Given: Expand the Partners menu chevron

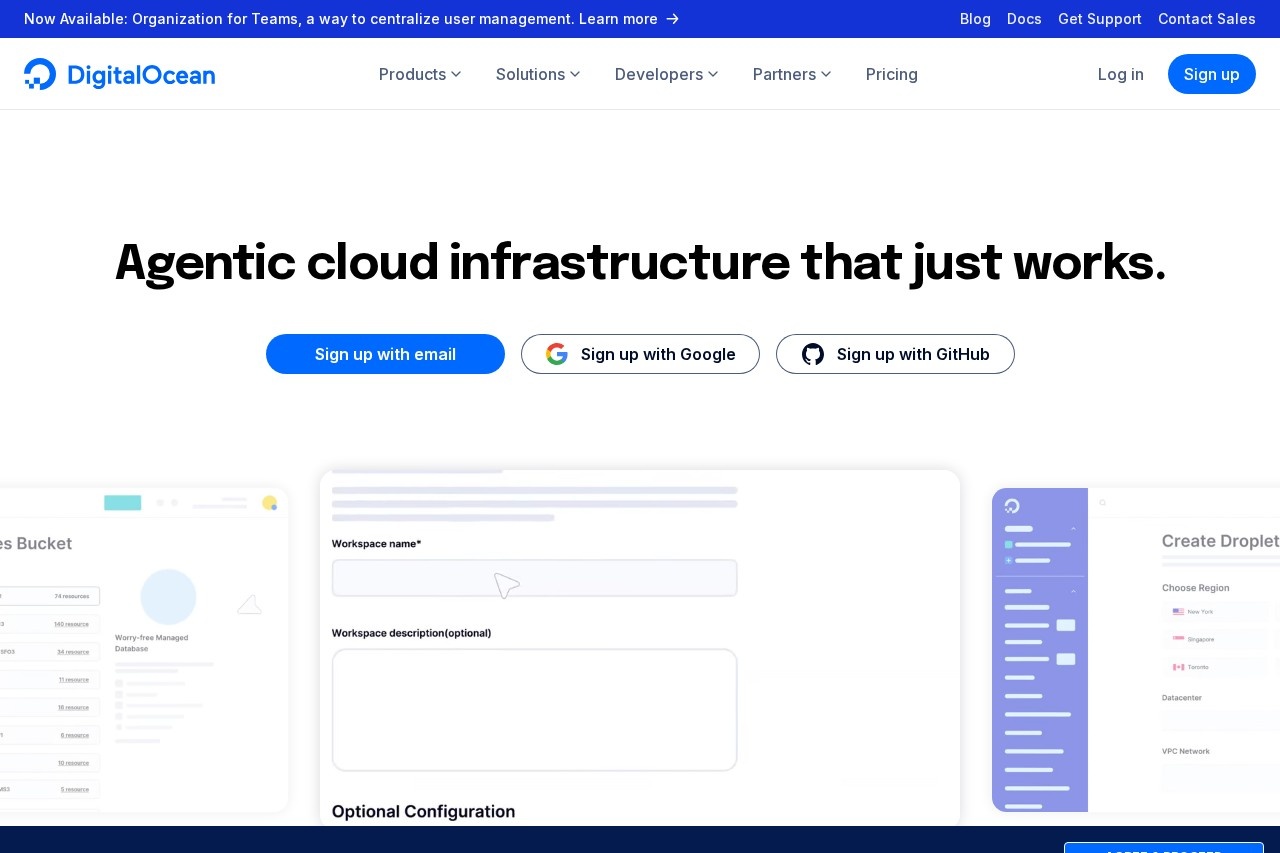Looking at the screenshot, I should point(826,74).
